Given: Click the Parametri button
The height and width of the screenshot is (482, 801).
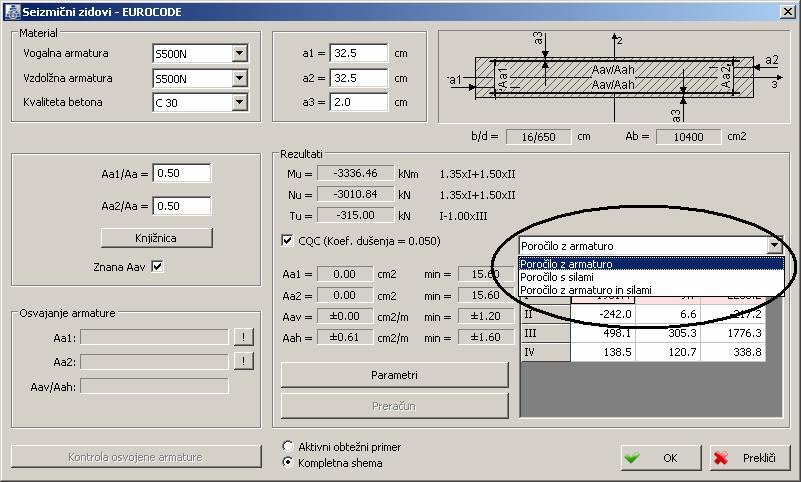Looking at the screenshot, I should [x=394, y=375].
